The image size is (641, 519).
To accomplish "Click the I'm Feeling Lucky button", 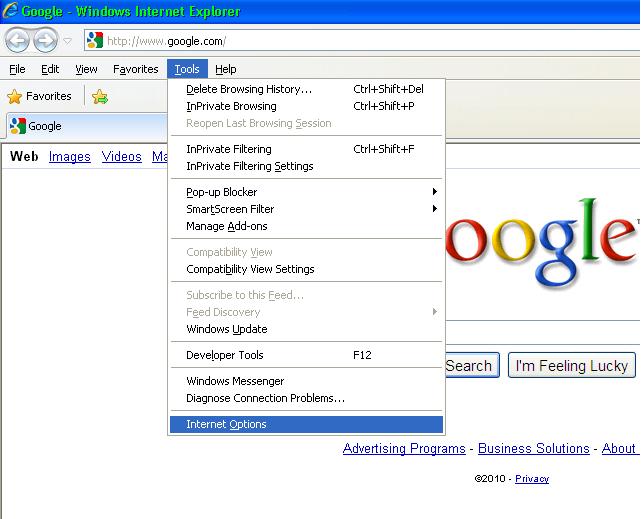I will 572,365.
